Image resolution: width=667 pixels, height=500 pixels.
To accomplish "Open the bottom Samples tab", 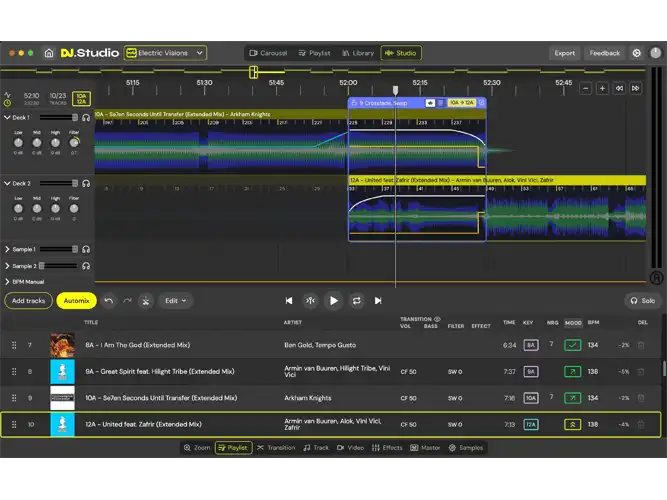I will (466, 448).
